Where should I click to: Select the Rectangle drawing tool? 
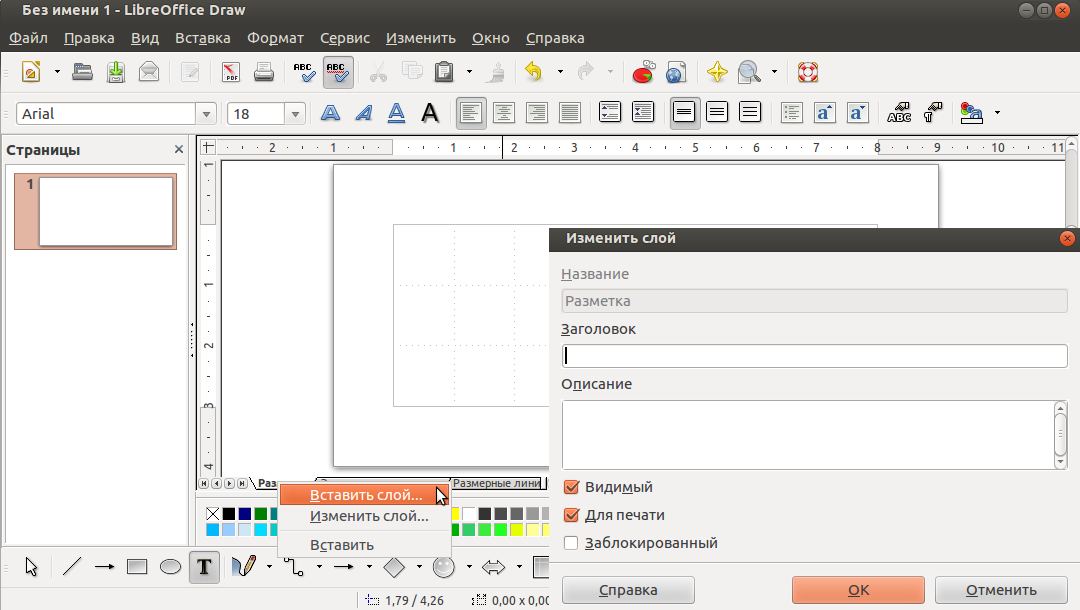[137, 567]
